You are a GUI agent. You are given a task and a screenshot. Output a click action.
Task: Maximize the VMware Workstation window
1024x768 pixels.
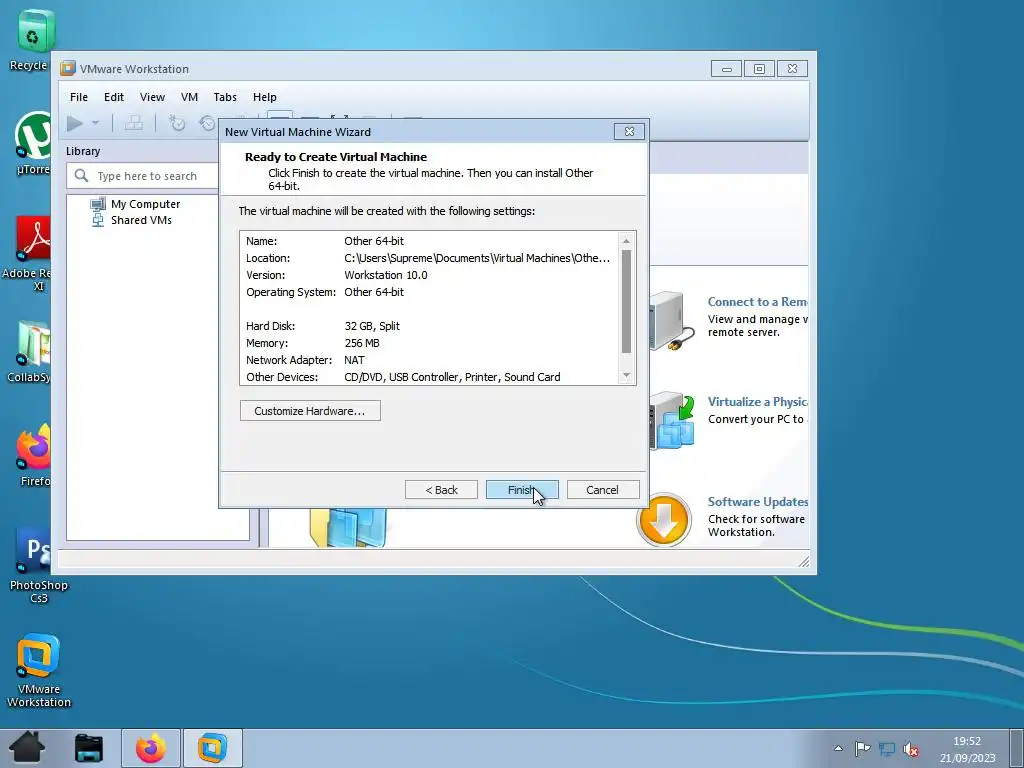[x=759, y=69]
